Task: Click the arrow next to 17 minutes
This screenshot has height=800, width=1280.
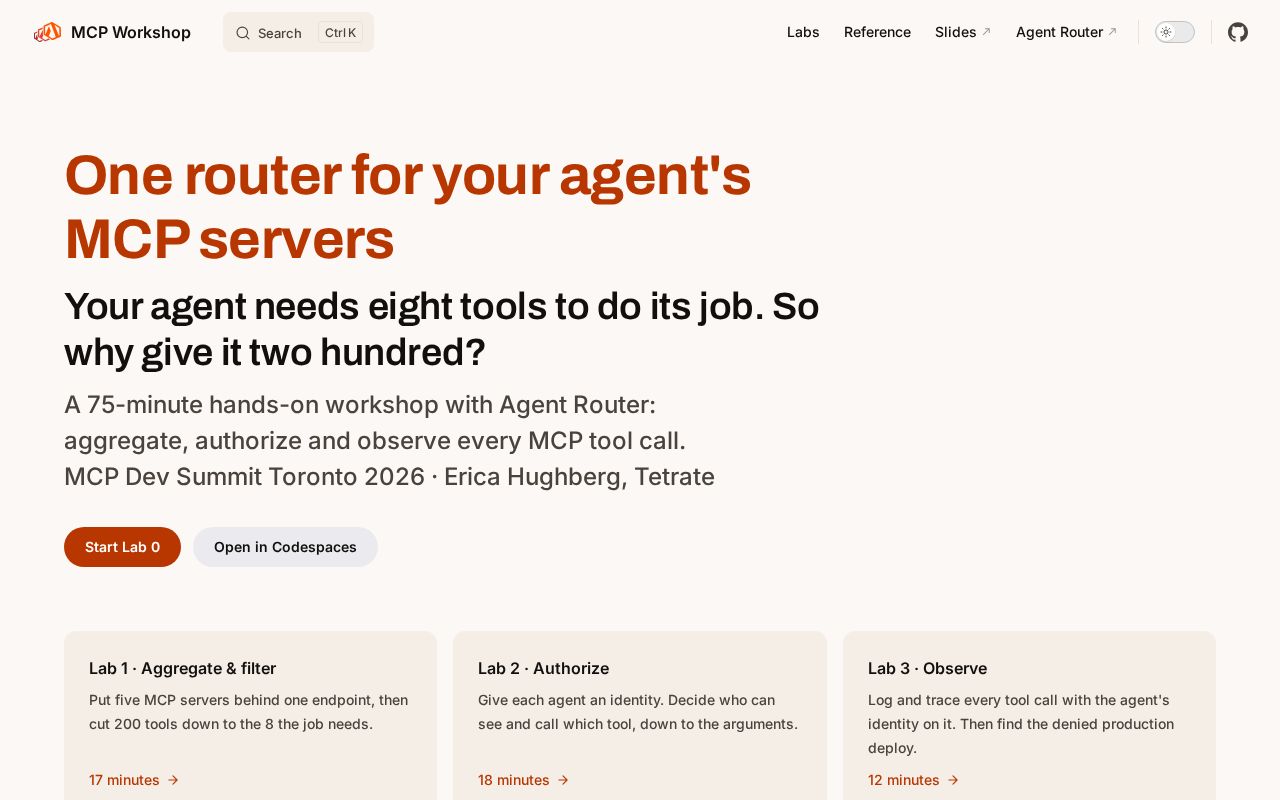Action: 173,780
